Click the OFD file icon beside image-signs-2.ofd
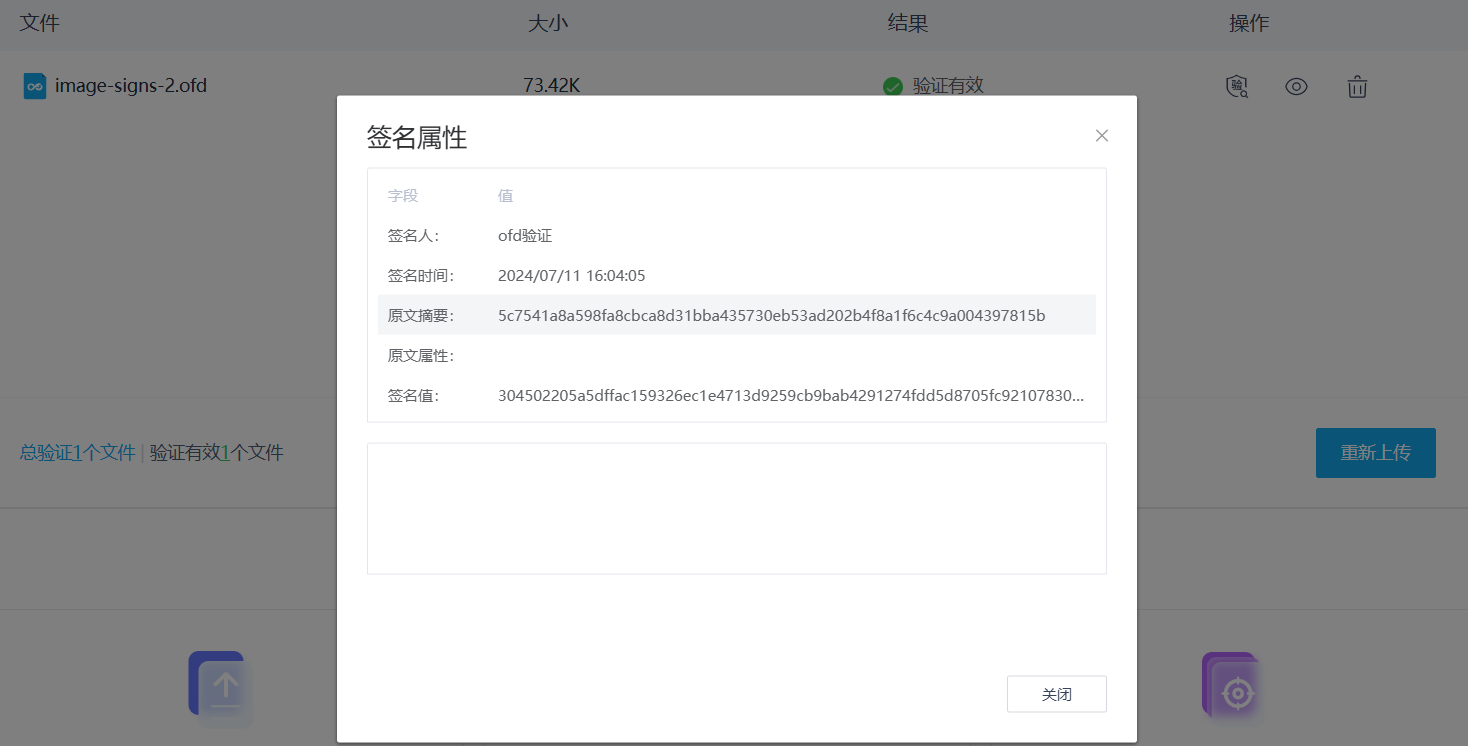 click(x=34, y=86)
